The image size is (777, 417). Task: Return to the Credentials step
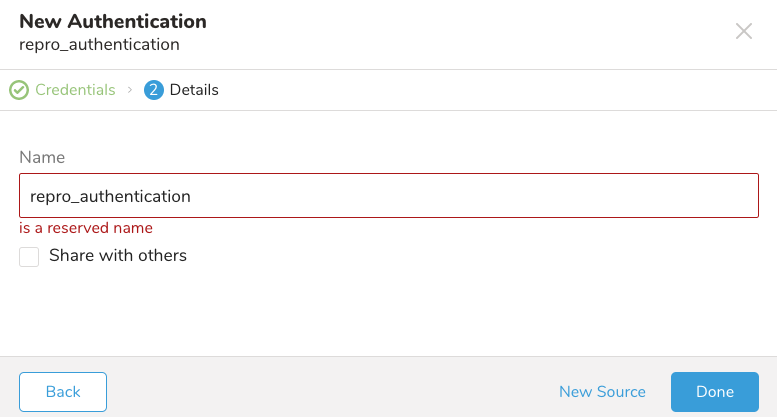(75, 90)
